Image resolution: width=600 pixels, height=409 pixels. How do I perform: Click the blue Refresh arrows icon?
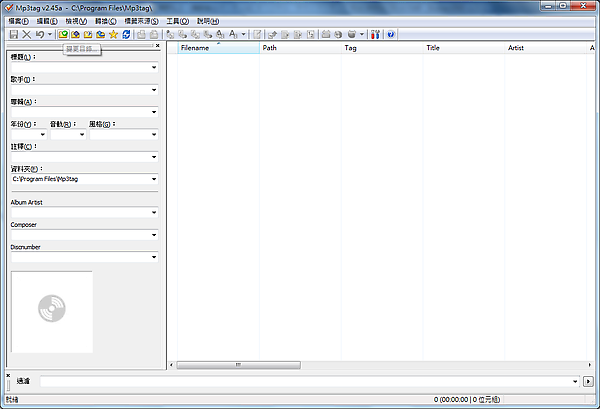click(126, 34)
